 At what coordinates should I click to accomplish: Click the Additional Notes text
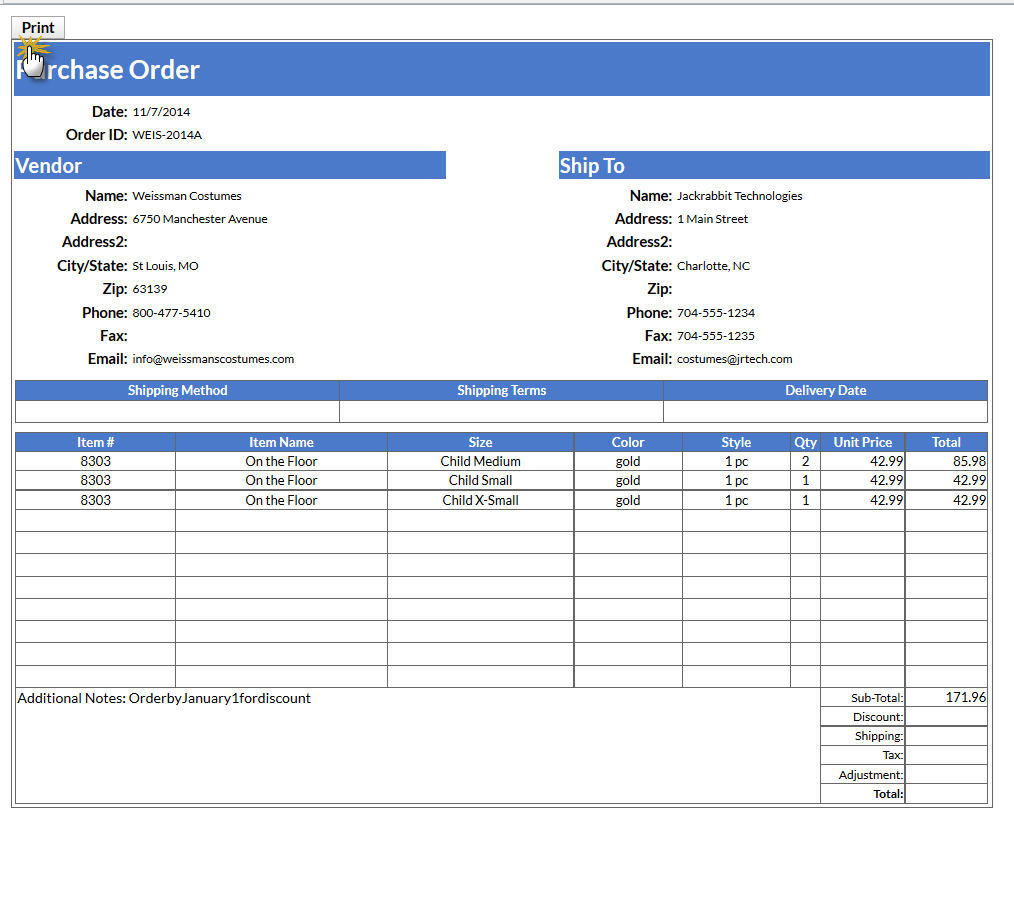click(x=164, y=699)
